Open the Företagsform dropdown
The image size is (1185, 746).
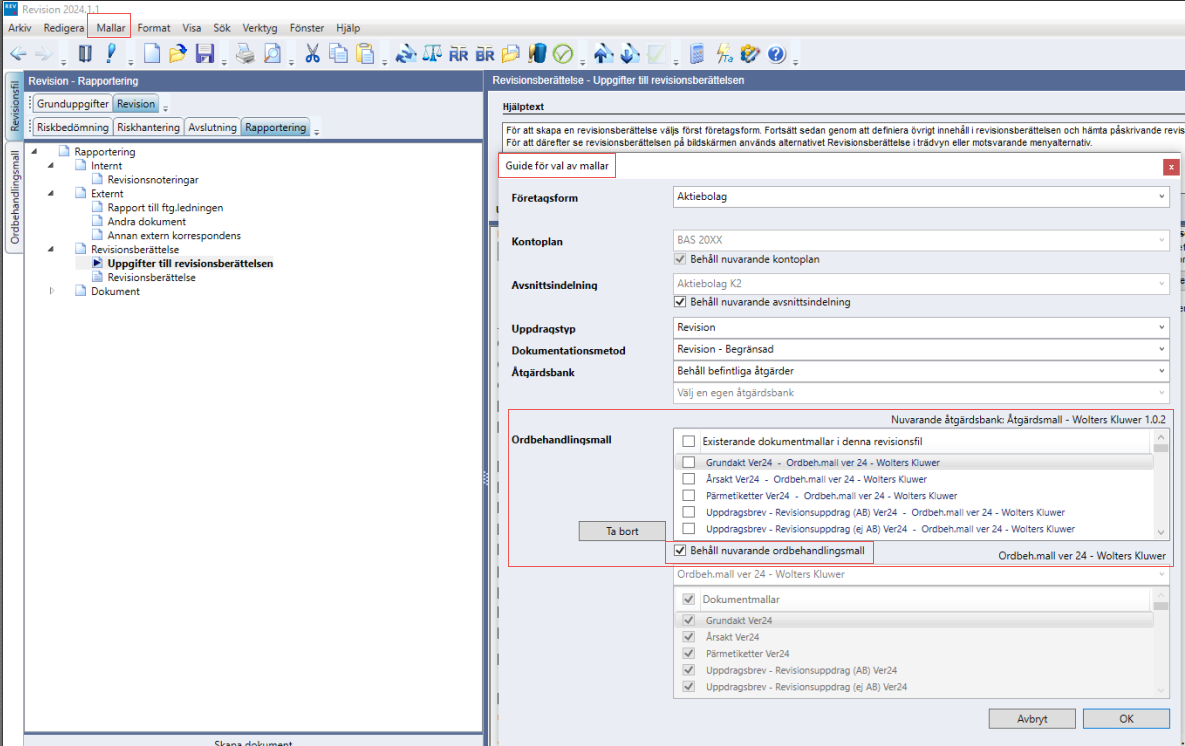pyautogui.click(x=921, y=197)
